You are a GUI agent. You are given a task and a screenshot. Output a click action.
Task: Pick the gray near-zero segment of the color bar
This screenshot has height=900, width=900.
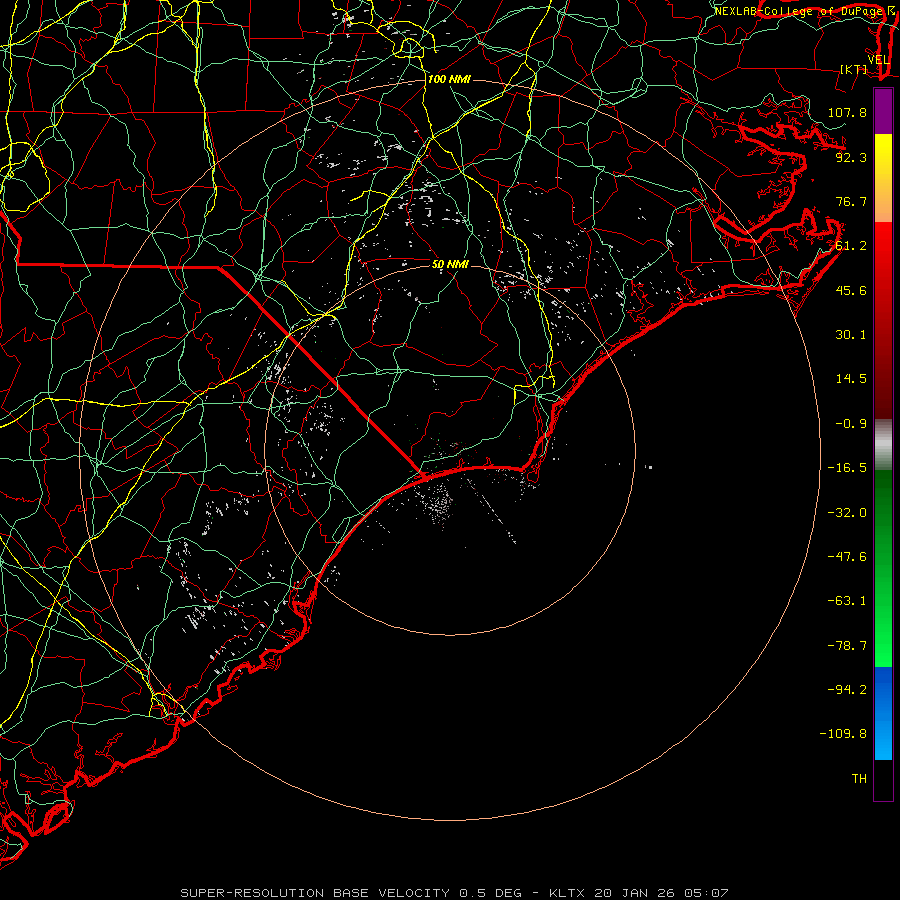tap(883, 443)
